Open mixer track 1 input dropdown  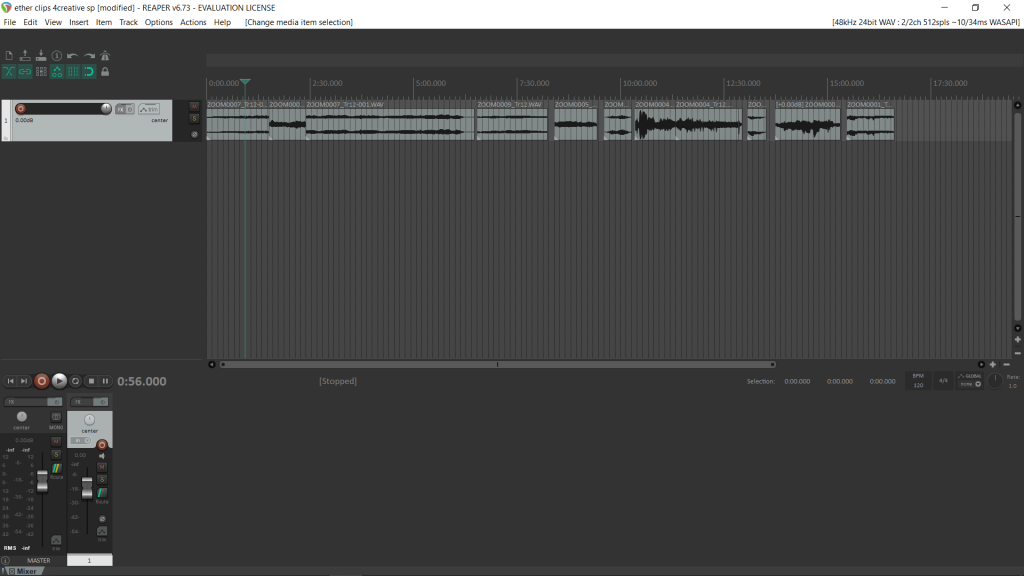[82, 441]
